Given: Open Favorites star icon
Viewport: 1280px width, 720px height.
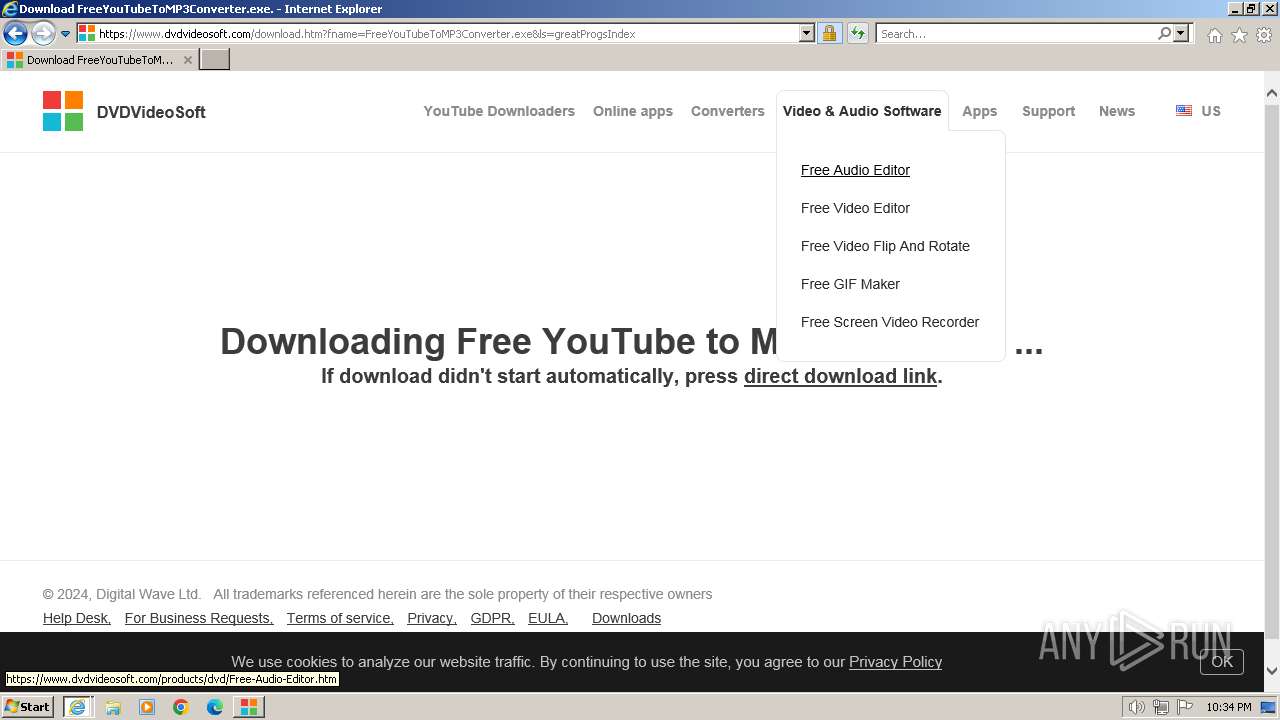Looking at the screenshot, I should (1239, 35).
